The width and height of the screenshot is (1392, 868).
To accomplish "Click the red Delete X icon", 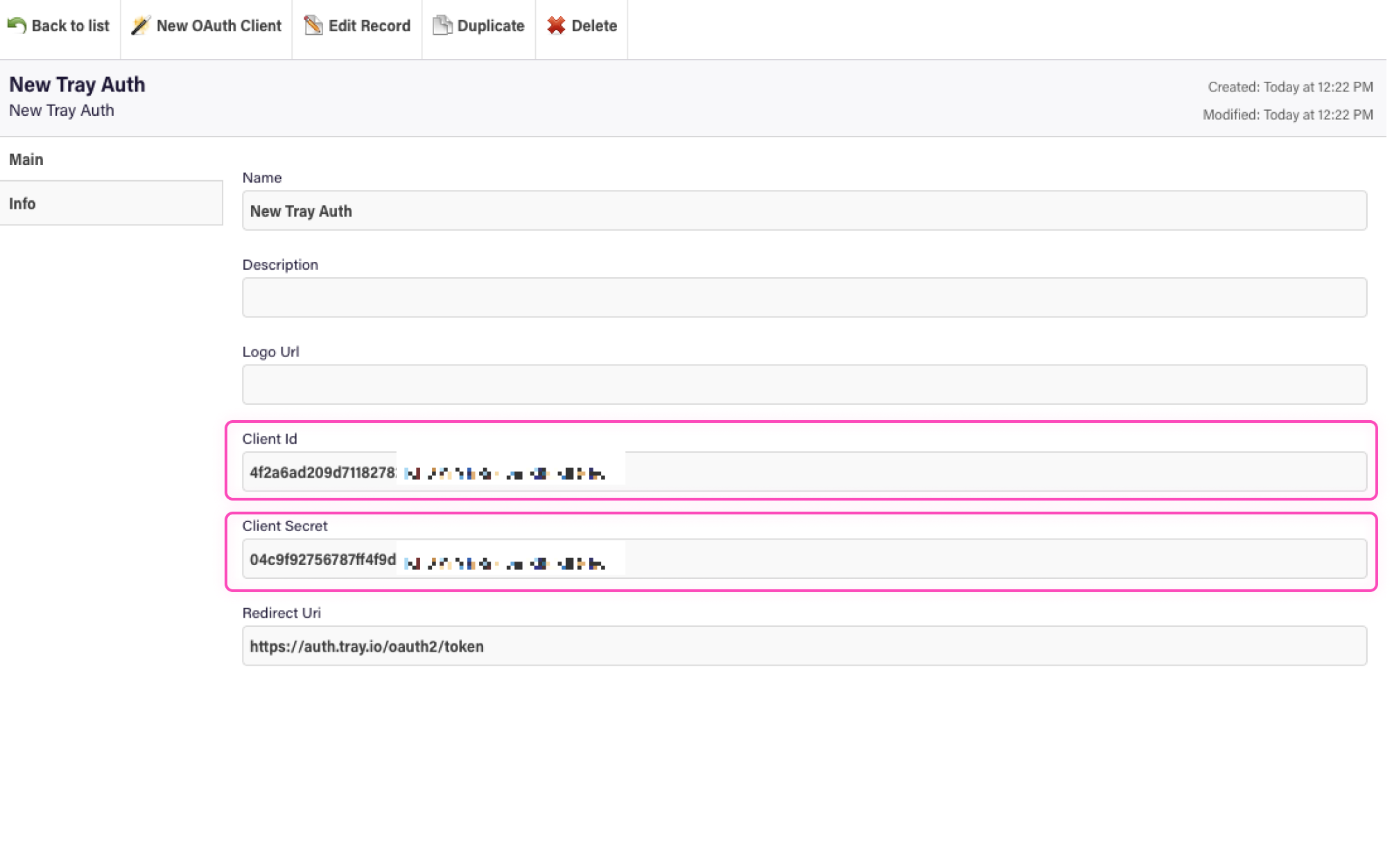I will tap(556, 26).
